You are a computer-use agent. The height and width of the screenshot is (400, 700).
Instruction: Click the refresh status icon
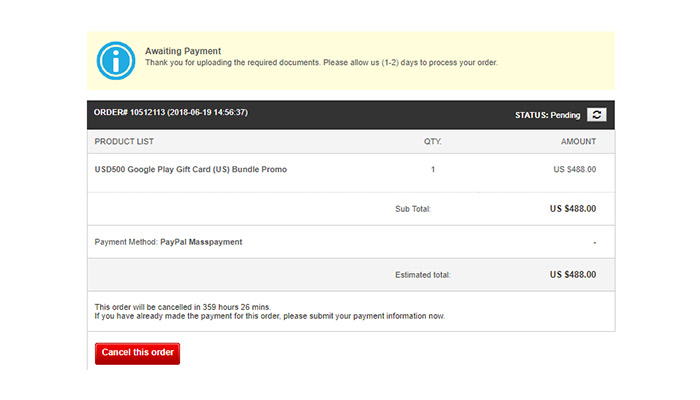596,115
